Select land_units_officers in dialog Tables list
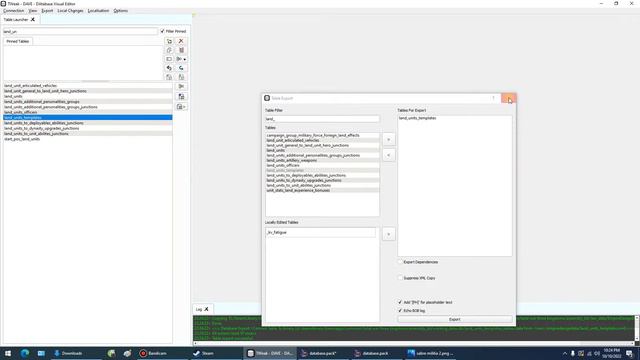This screenshot has width=640, height=360. click(x=322, y=165)
